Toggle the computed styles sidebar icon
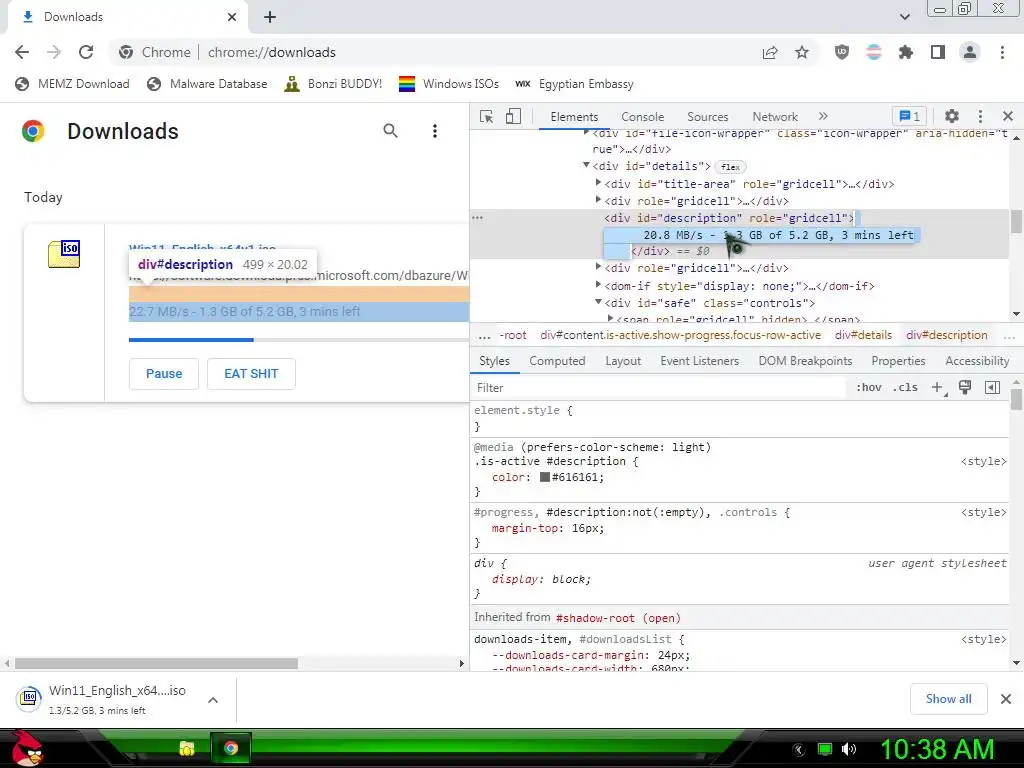The image size is (1024, 768). (992, 387)
